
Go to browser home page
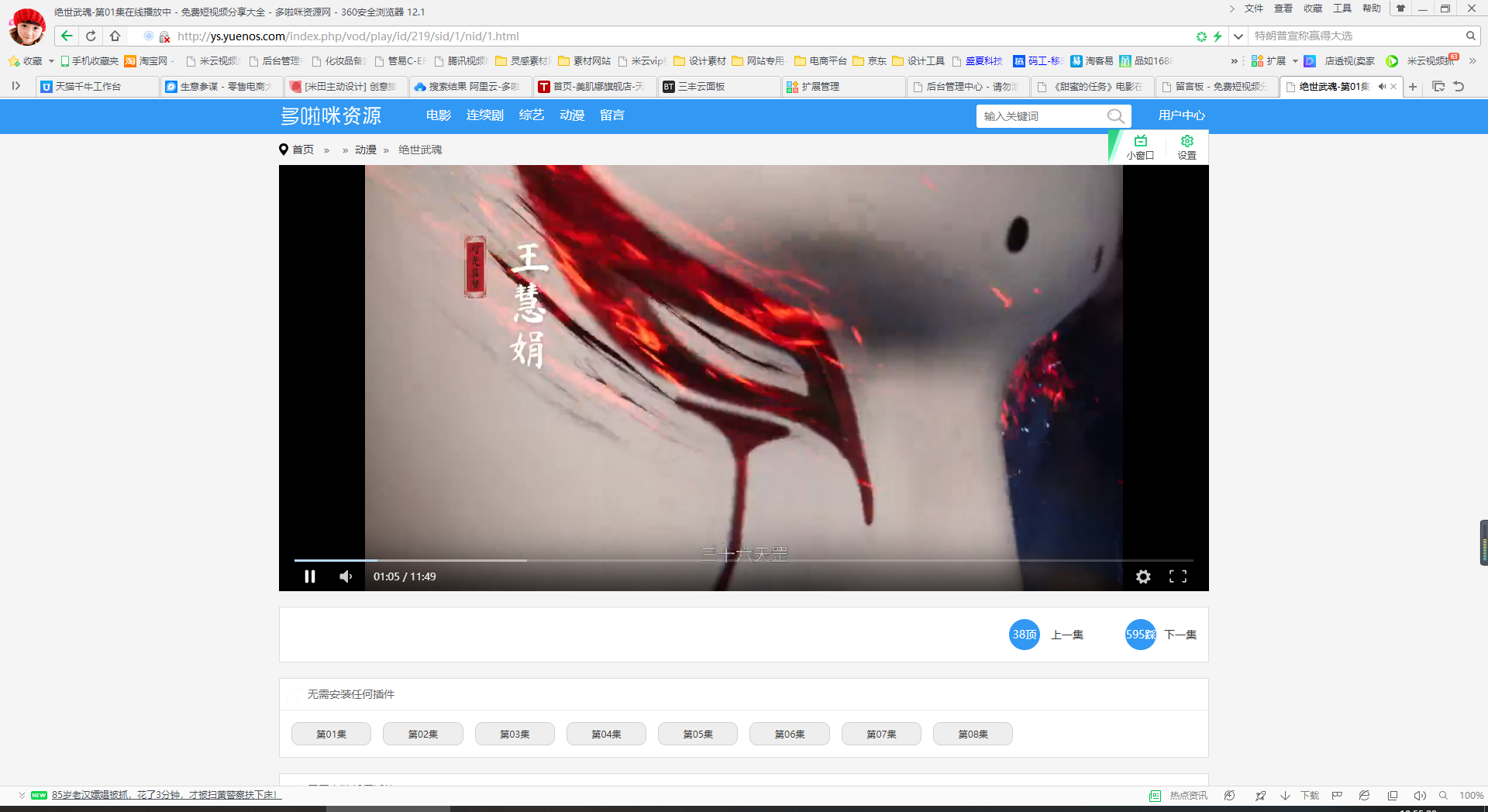(115, 36)
